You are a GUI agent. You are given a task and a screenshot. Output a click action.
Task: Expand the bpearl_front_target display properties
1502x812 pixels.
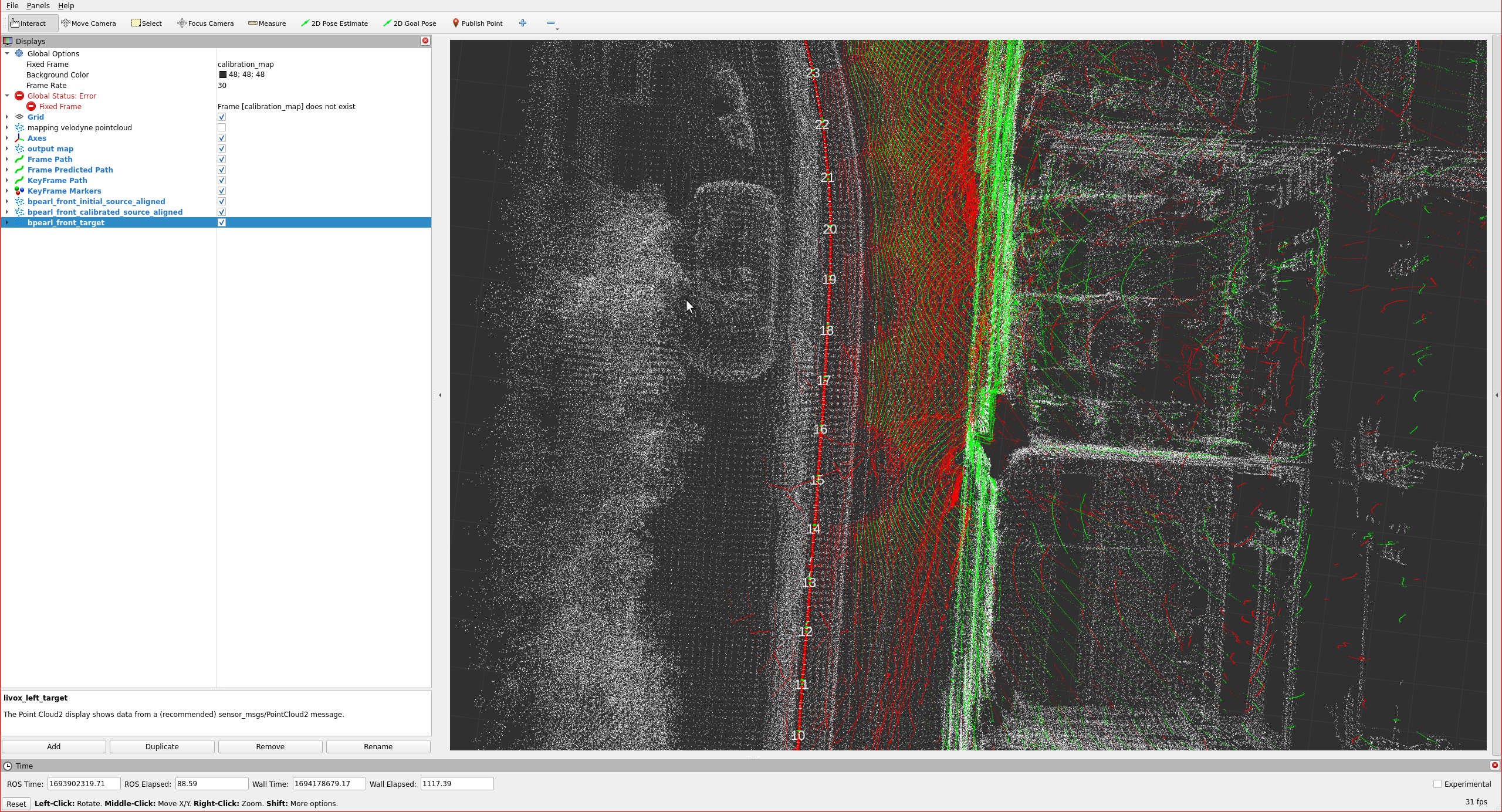point(6,222)
